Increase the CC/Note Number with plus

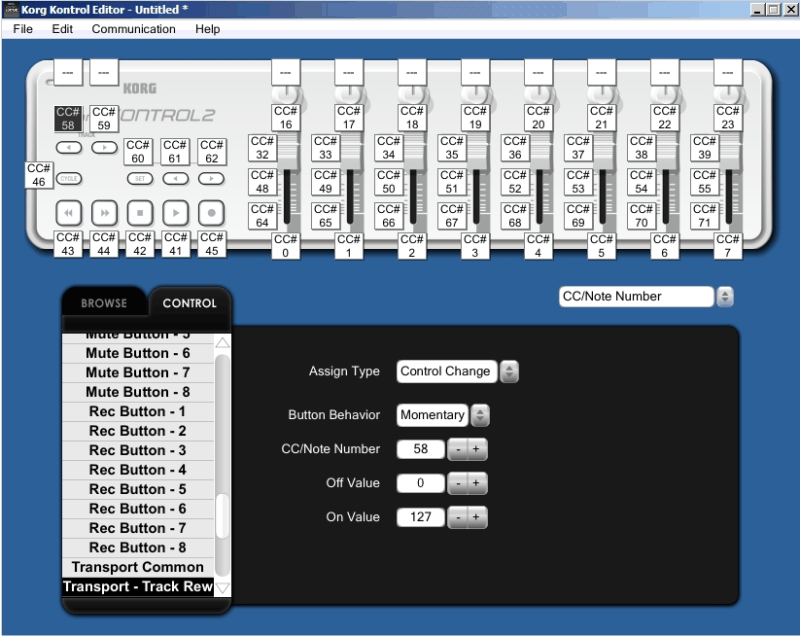(x=476, y=450)
